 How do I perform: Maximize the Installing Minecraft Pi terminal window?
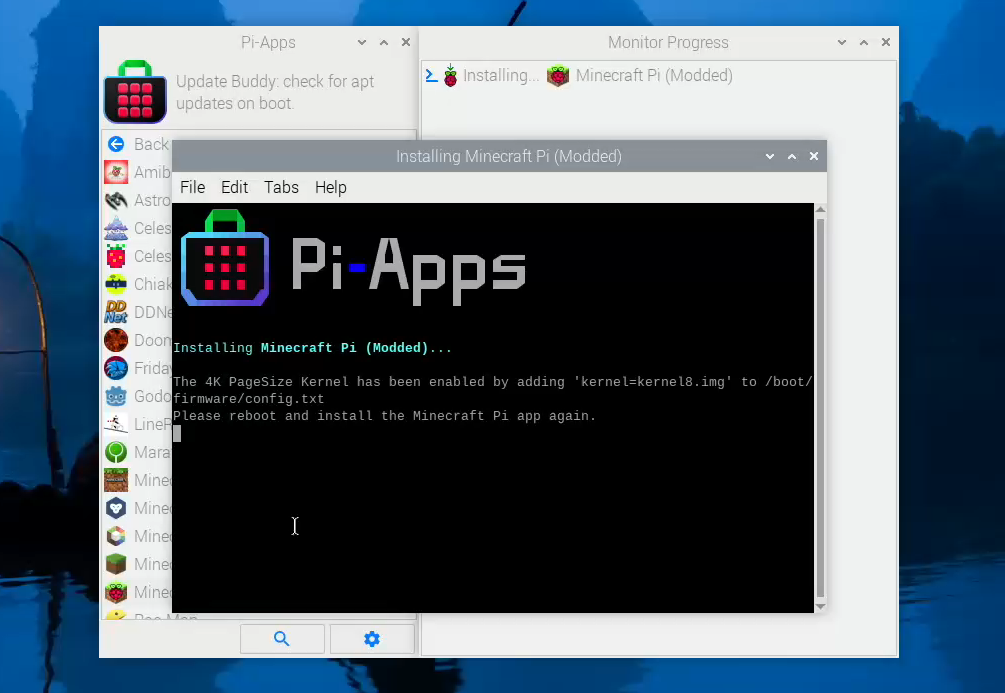pyautogui.click(x=792, y=156)
